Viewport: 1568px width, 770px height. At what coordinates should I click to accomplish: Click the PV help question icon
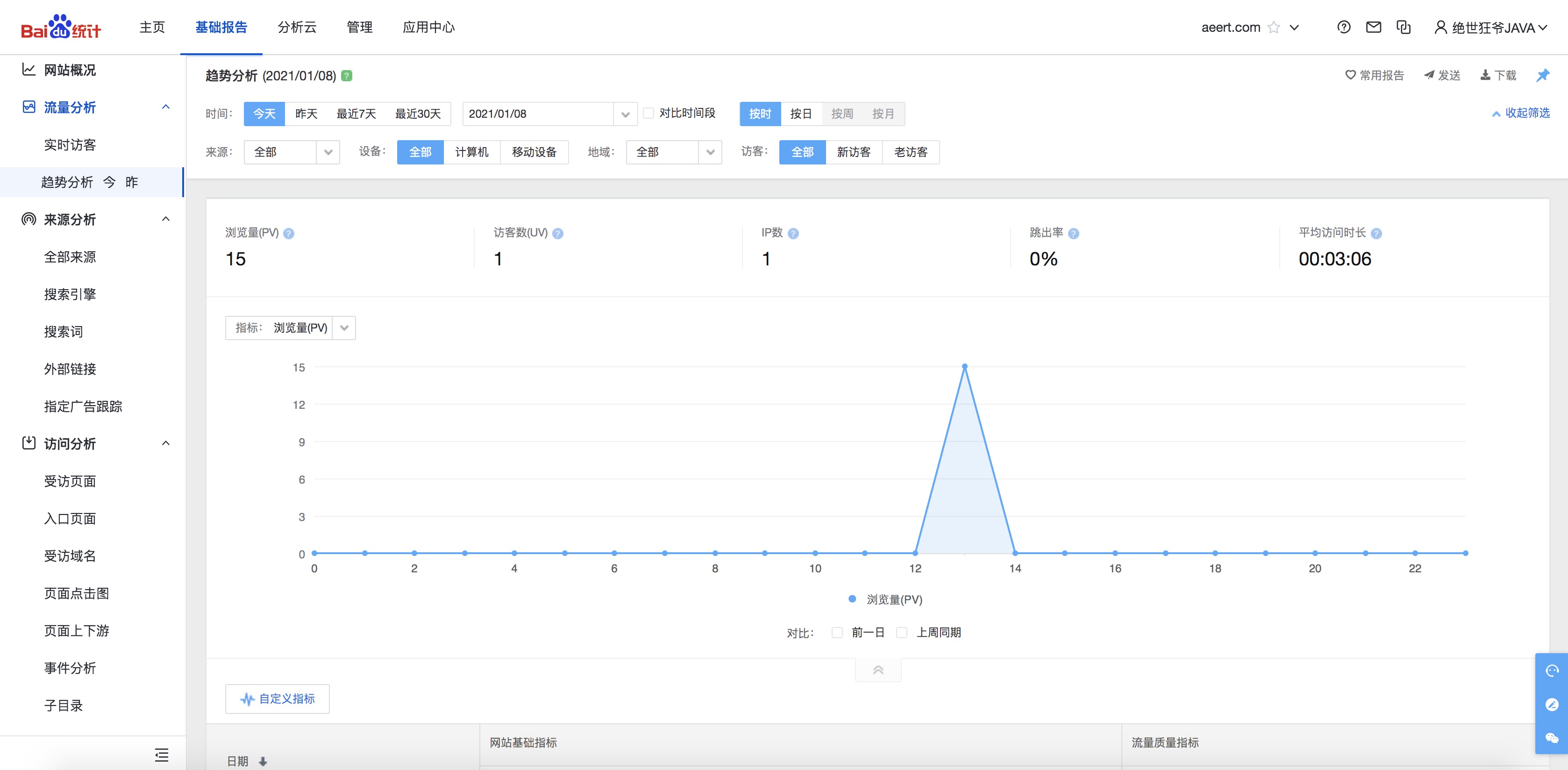coord(289,233)
